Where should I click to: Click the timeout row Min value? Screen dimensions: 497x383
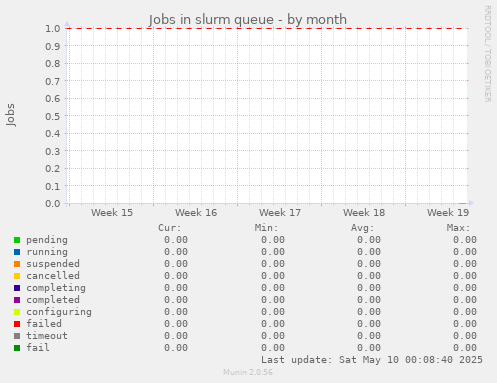point(273,336)
